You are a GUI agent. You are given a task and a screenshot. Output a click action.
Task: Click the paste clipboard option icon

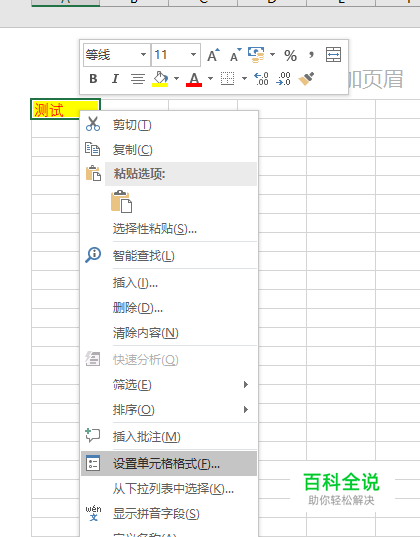pos(121,202)
